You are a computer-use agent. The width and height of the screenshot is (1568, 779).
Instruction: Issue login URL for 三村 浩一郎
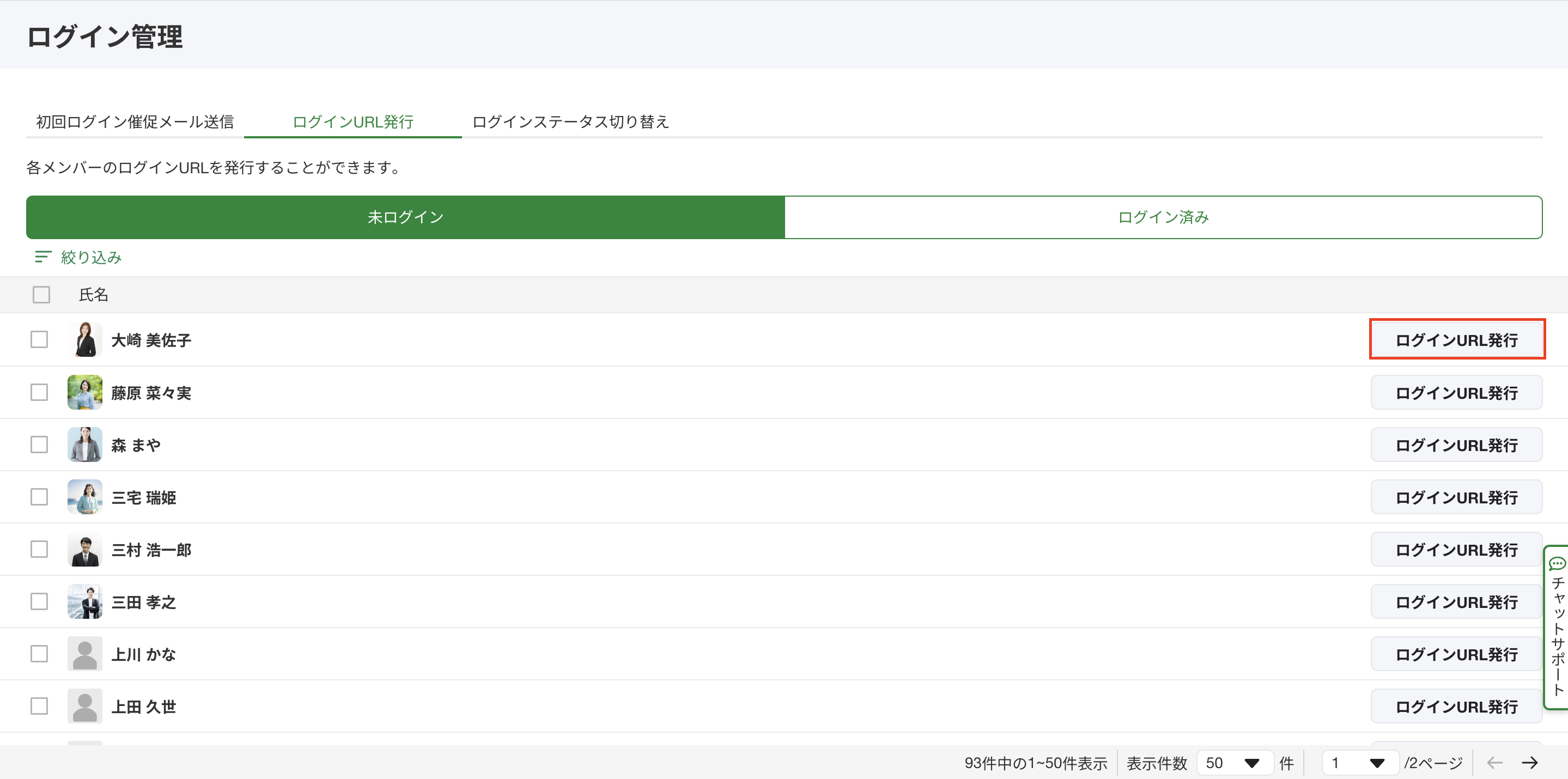(x=1457, y=550)
